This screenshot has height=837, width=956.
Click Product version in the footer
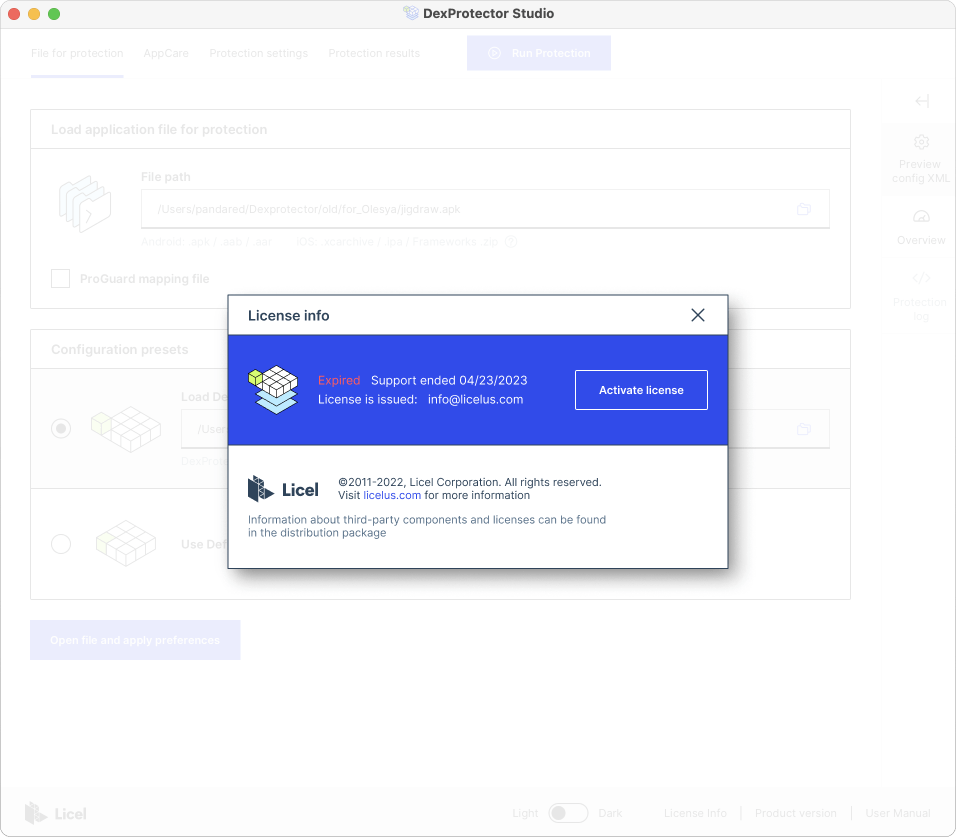[x=796, y=813]
